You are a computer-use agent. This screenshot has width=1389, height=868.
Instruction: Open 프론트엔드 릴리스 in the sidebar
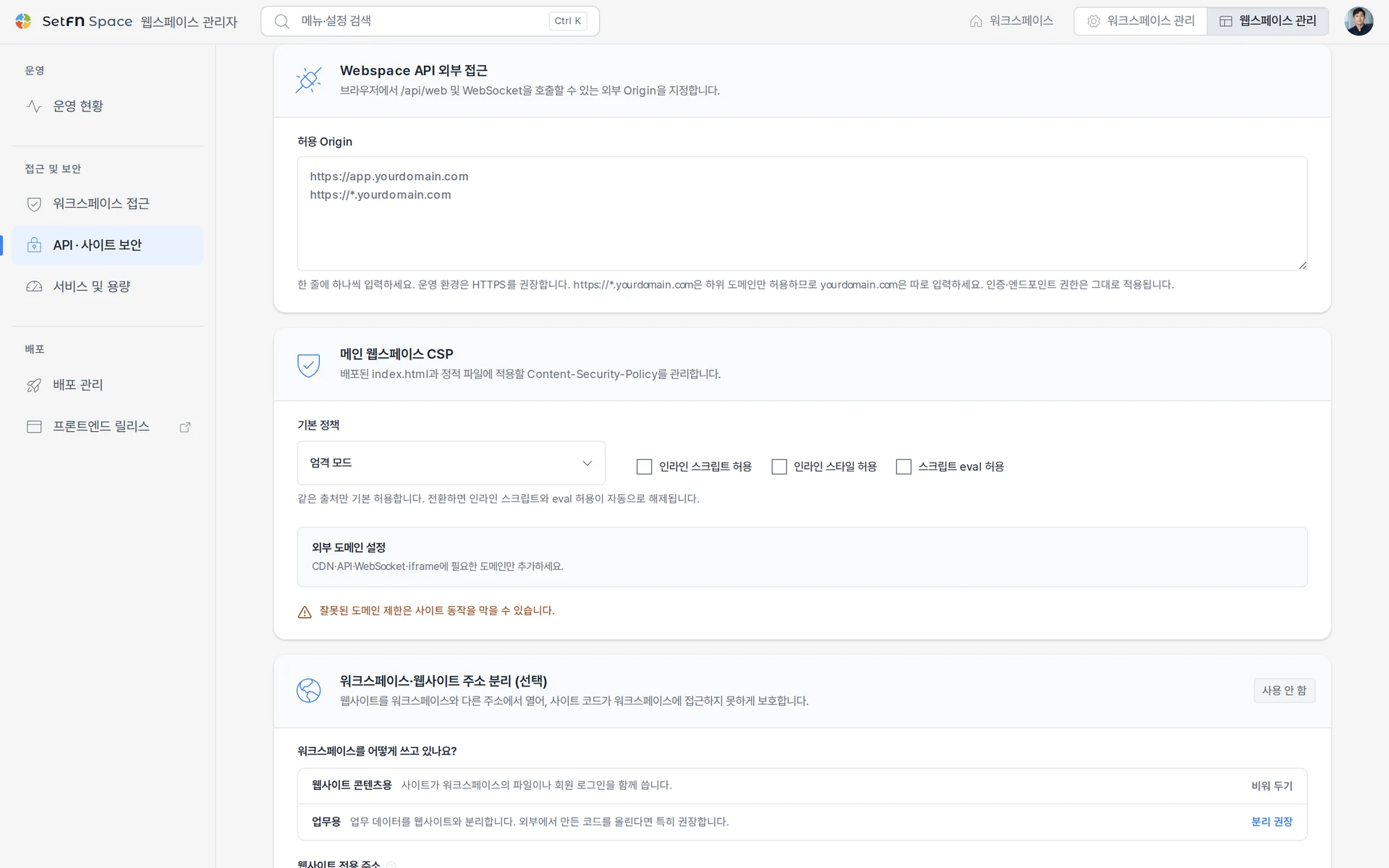click(108, 427)
